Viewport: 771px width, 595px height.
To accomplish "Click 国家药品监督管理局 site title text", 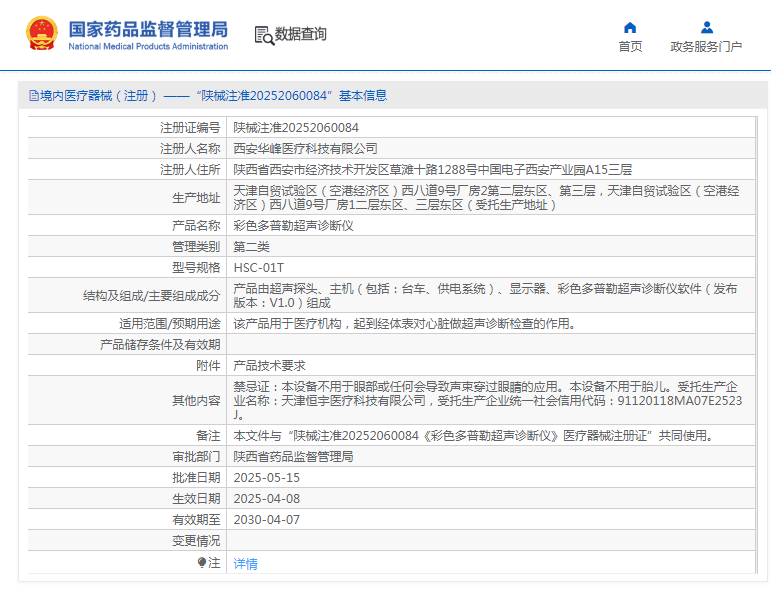I will [148, 28].
